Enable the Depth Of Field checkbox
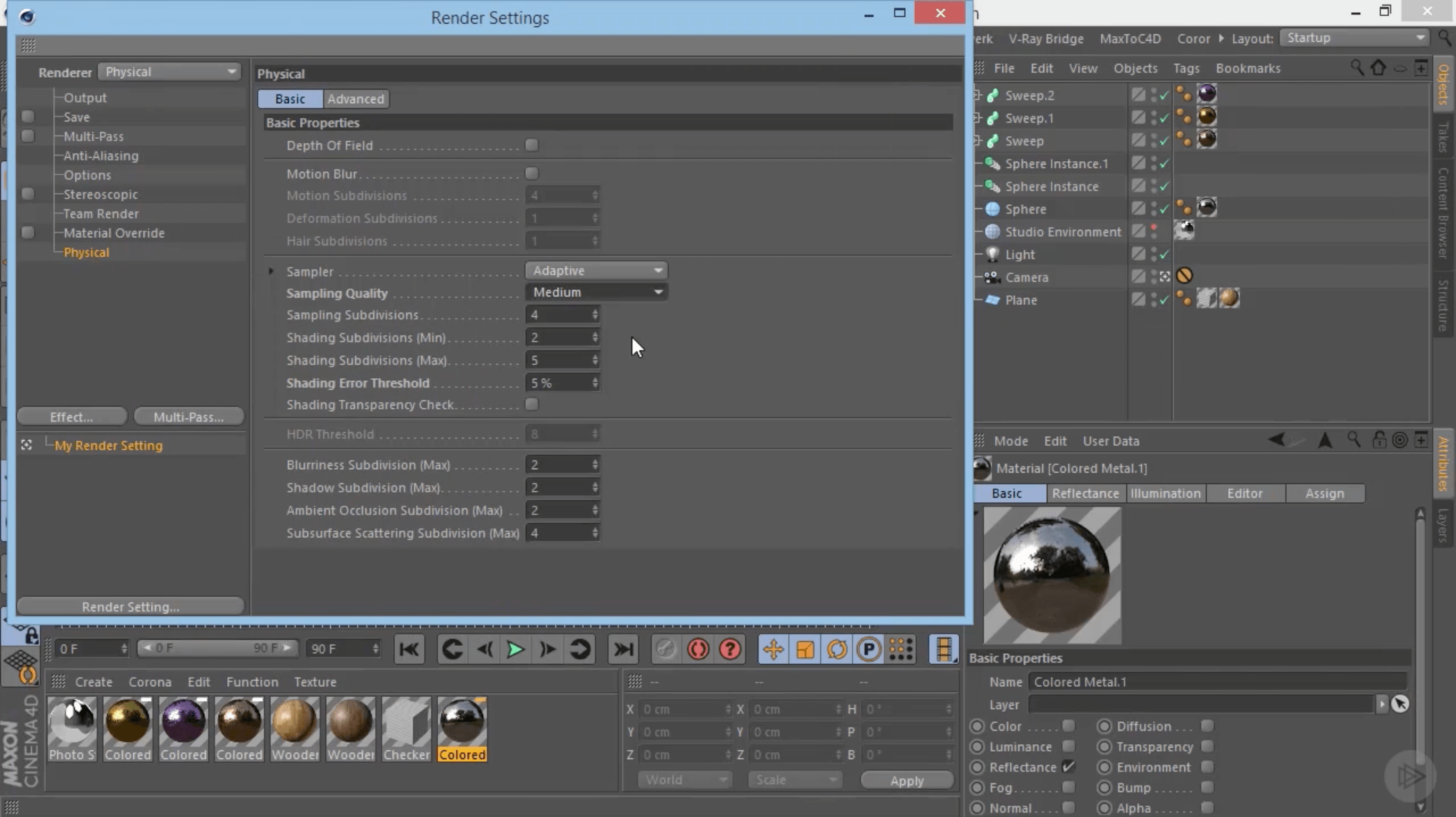The height and width of the screenshot is (817, 1456). point(532,145)
